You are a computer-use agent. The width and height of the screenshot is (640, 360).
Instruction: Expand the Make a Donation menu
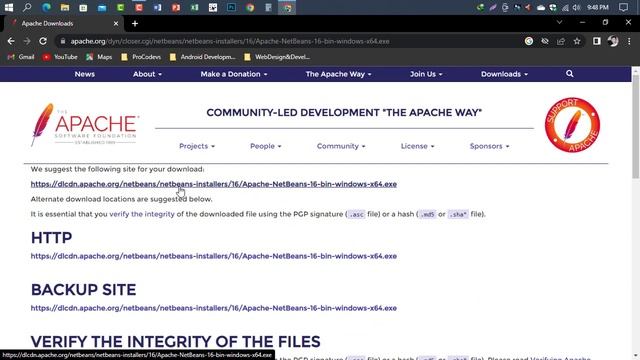click(x=234, y=74)
